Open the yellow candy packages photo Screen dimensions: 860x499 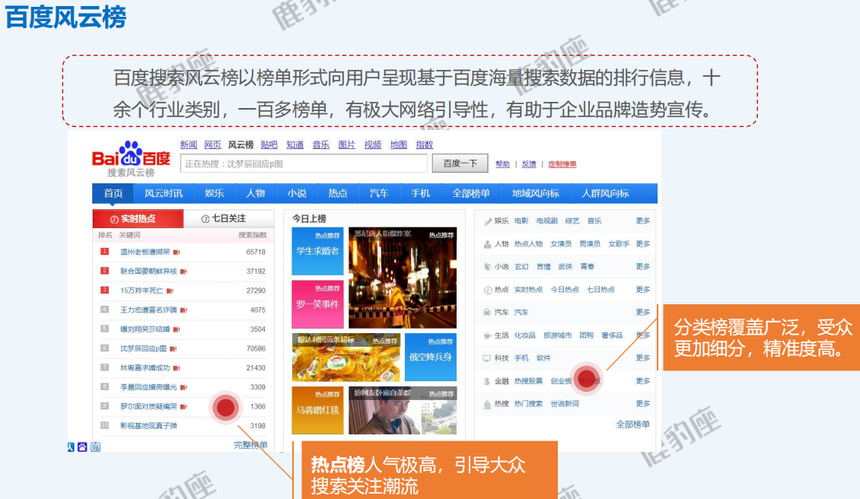point(346,357)
